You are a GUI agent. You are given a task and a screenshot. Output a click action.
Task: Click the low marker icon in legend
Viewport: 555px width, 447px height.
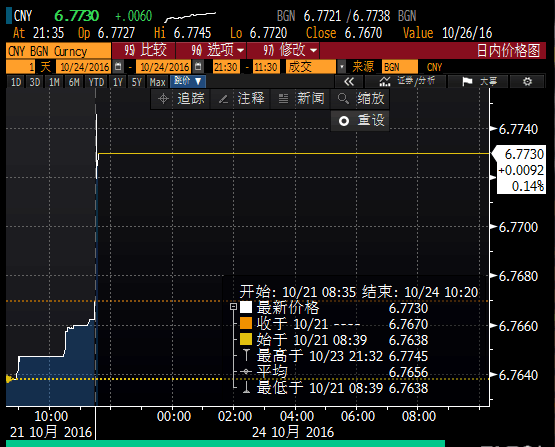coord(246,388)
